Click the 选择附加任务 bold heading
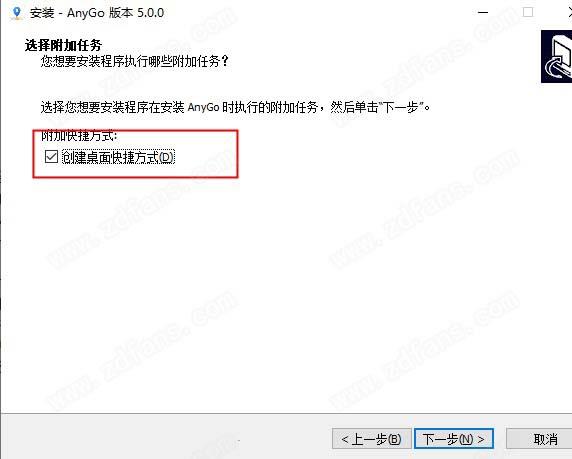This screenshot has height=459, width=572. [63, 46]
